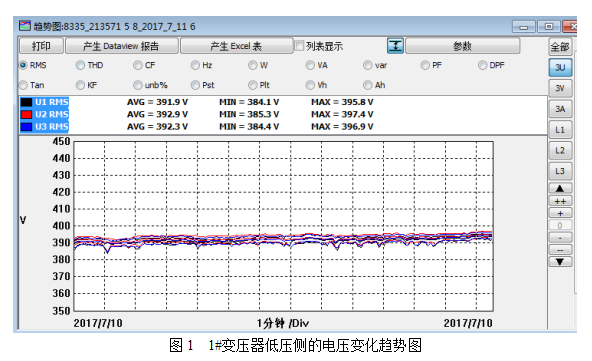592x361 pixels.
Task: Select the unb% radio option
Action: [x=138, y=85]
